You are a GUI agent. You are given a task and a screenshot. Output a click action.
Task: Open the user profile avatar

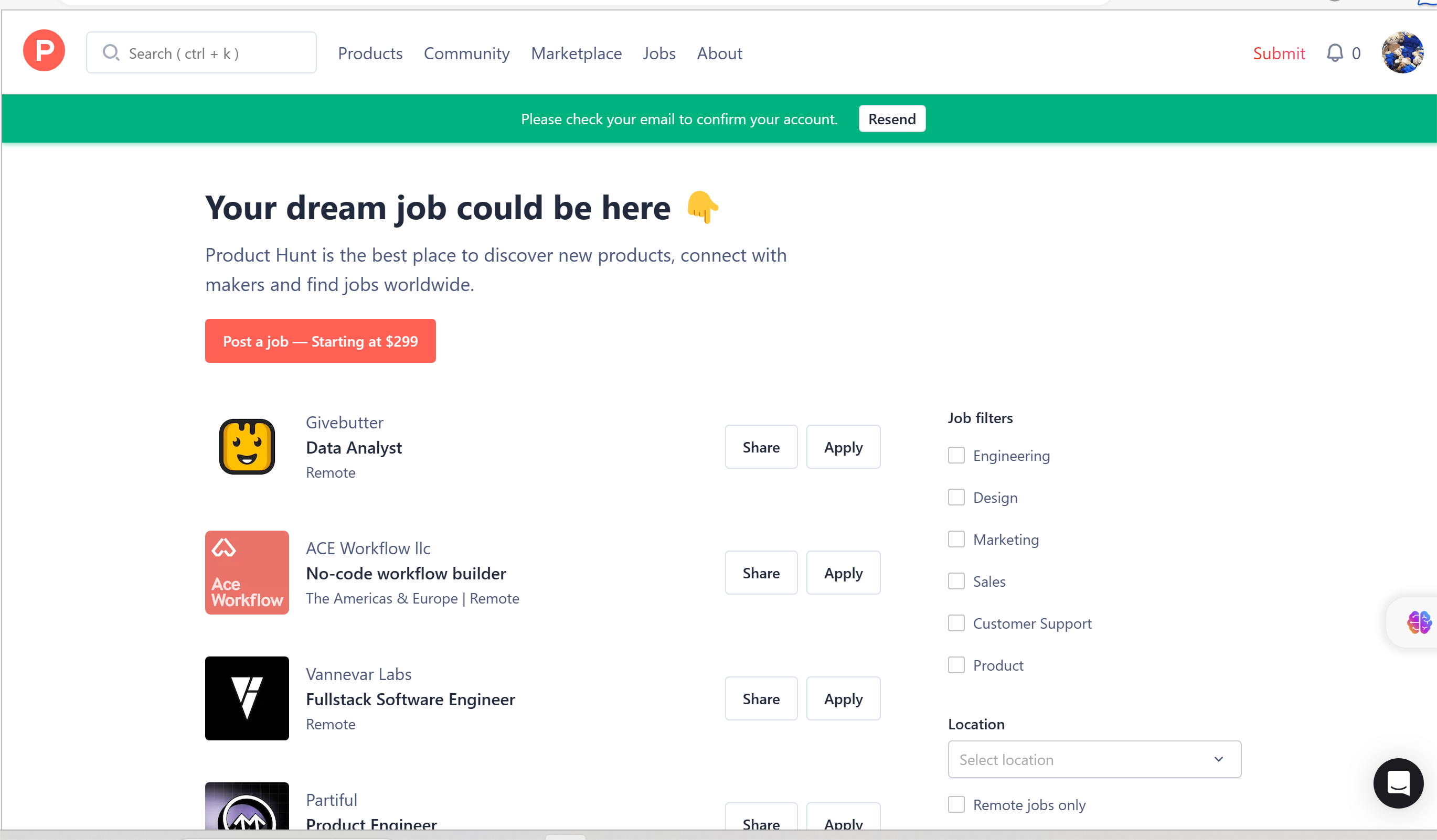coord(1402,52)
